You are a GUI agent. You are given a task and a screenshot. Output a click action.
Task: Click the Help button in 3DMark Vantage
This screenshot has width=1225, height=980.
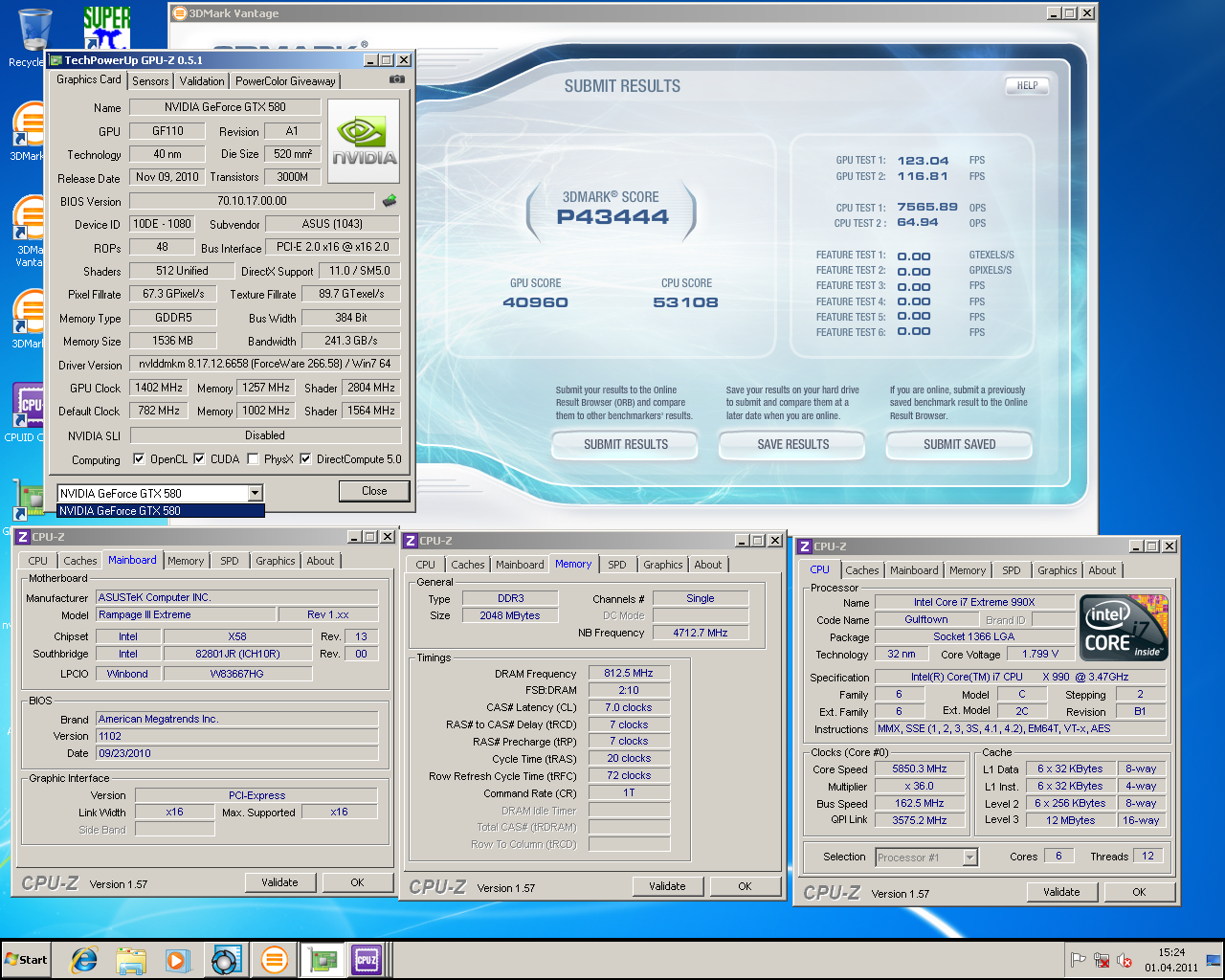click(1027, 85)
